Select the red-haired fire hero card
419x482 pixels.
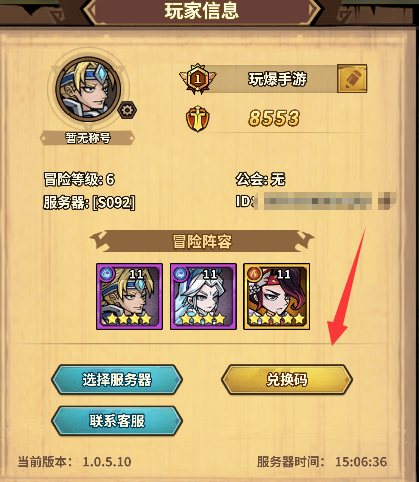[277, 296]
